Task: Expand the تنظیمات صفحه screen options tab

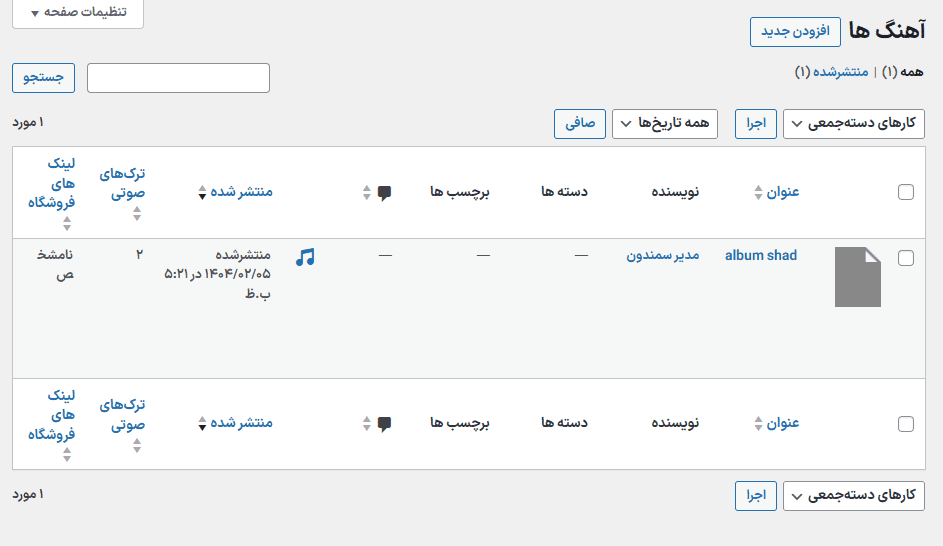Action: point(78,13)
